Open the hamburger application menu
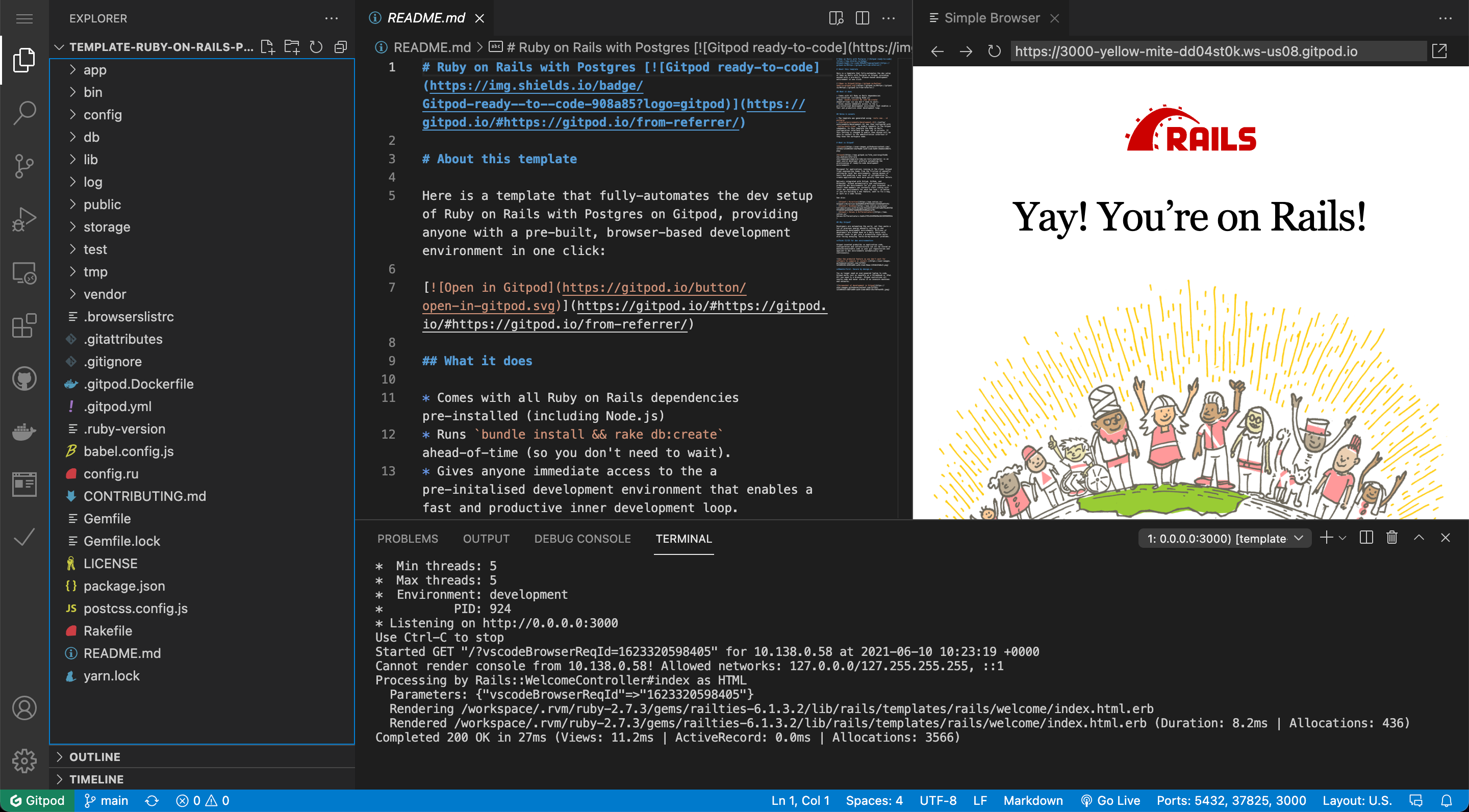The width and height of the screenshot is (1469, 812). tap(24, 19)
